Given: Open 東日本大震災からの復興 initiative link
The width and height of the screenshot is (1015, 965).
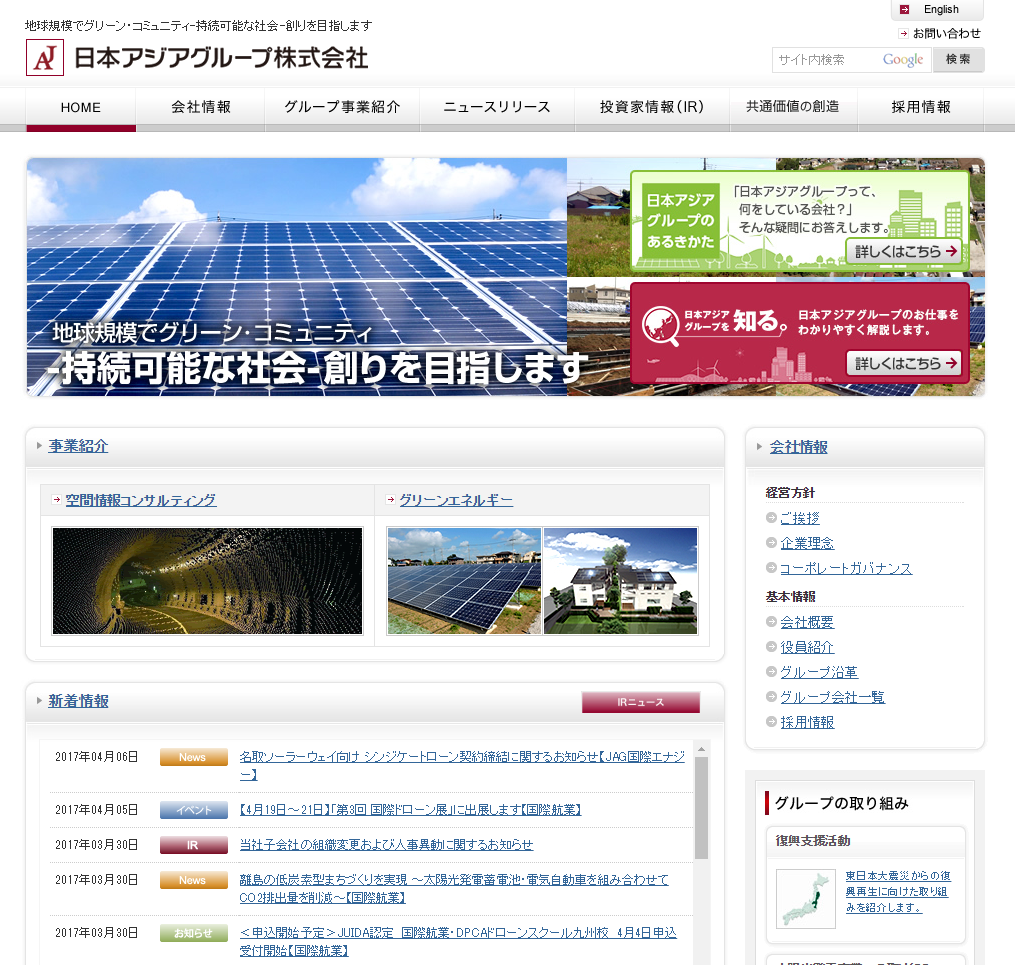Looking at the screenshot, I should [898, 892].
